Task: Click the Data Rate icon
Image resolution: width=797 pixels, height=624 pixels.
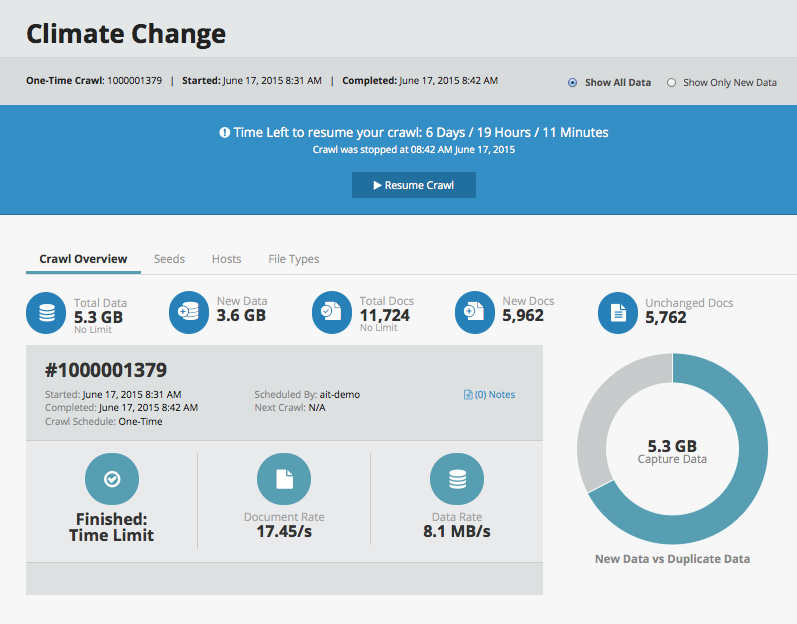Action: 457,480
